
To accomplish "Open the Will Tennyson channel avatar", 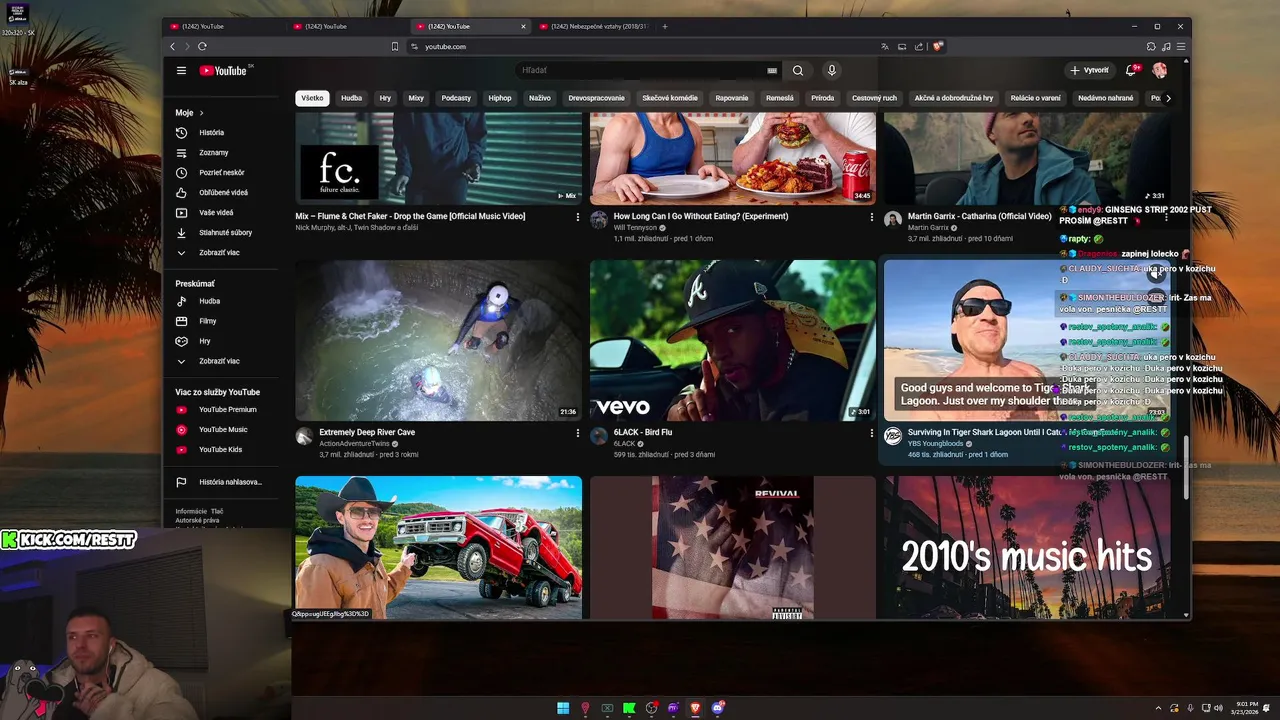I will (599, 220).
